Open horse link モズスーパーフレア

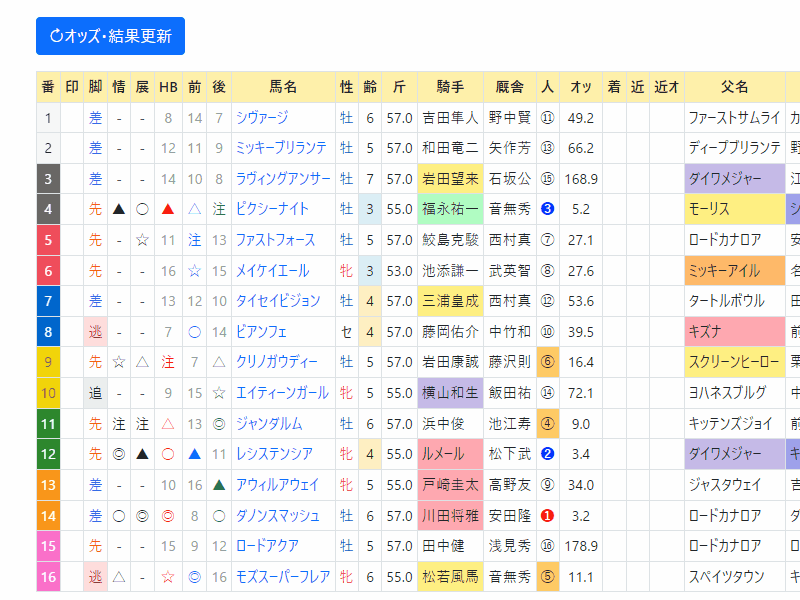pyautogui.click(x=283, y=577)
